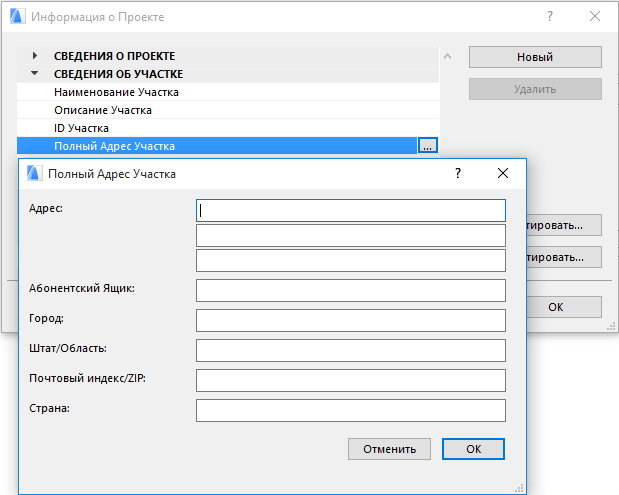This screenshot has height=495, width=619.
Task: Click the ellipsis button beside Полный Адрес Участка
Action: tap(427, 146)
